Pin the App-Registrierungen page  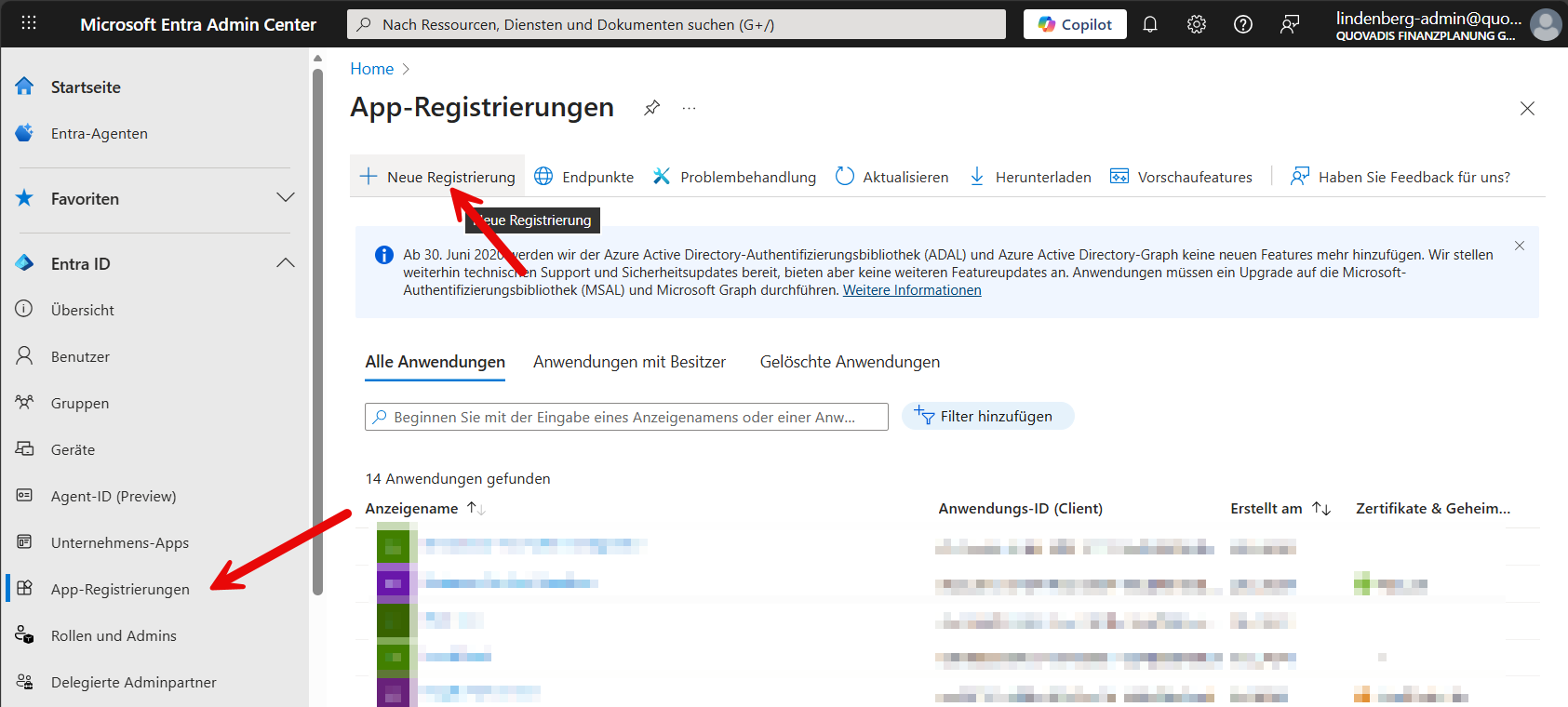[652, 108]
